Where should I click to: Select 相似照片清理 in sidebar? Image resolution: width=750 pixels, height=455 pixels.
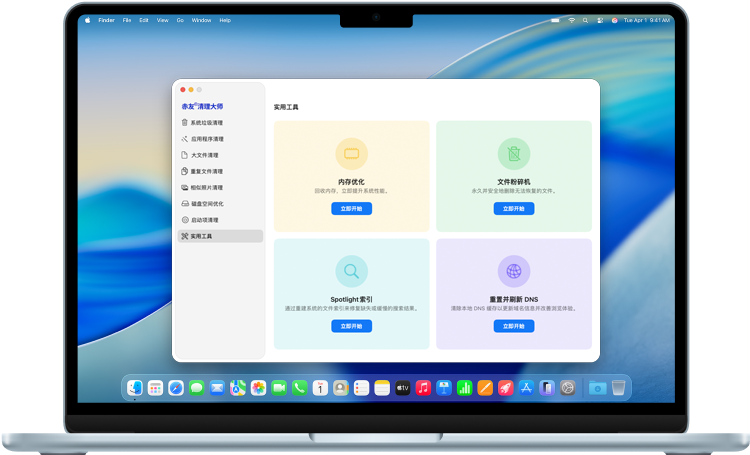pos(206,187)
